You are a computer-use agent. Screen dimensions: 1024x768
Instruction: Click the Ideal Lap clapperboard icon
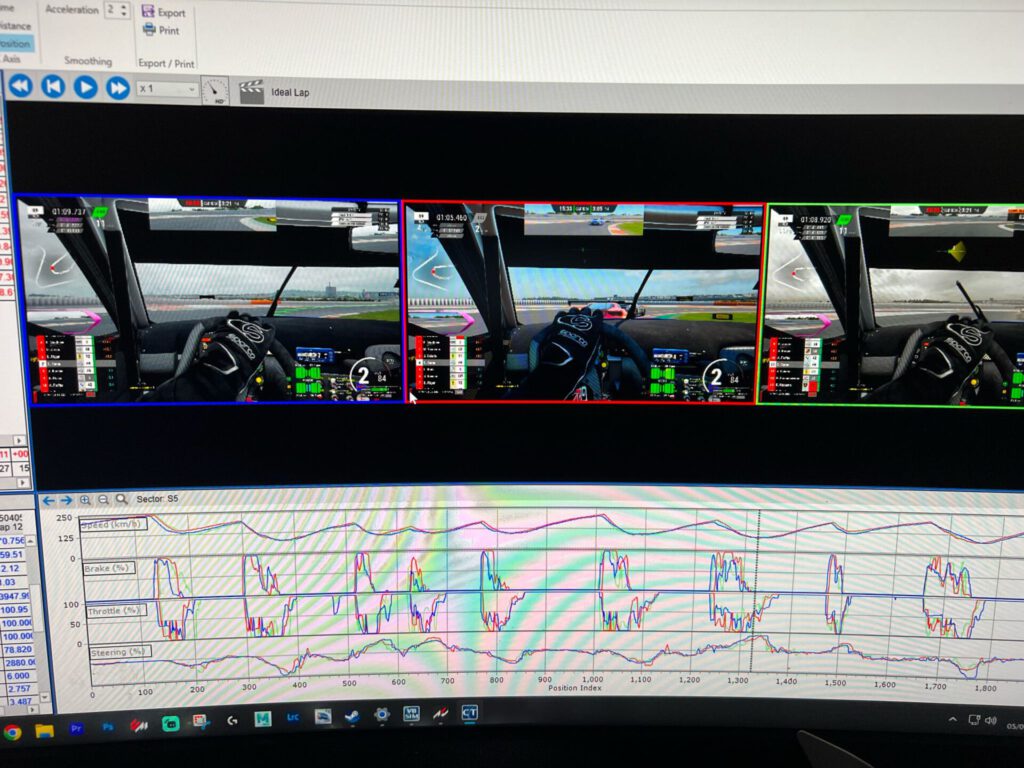(251, 92)
